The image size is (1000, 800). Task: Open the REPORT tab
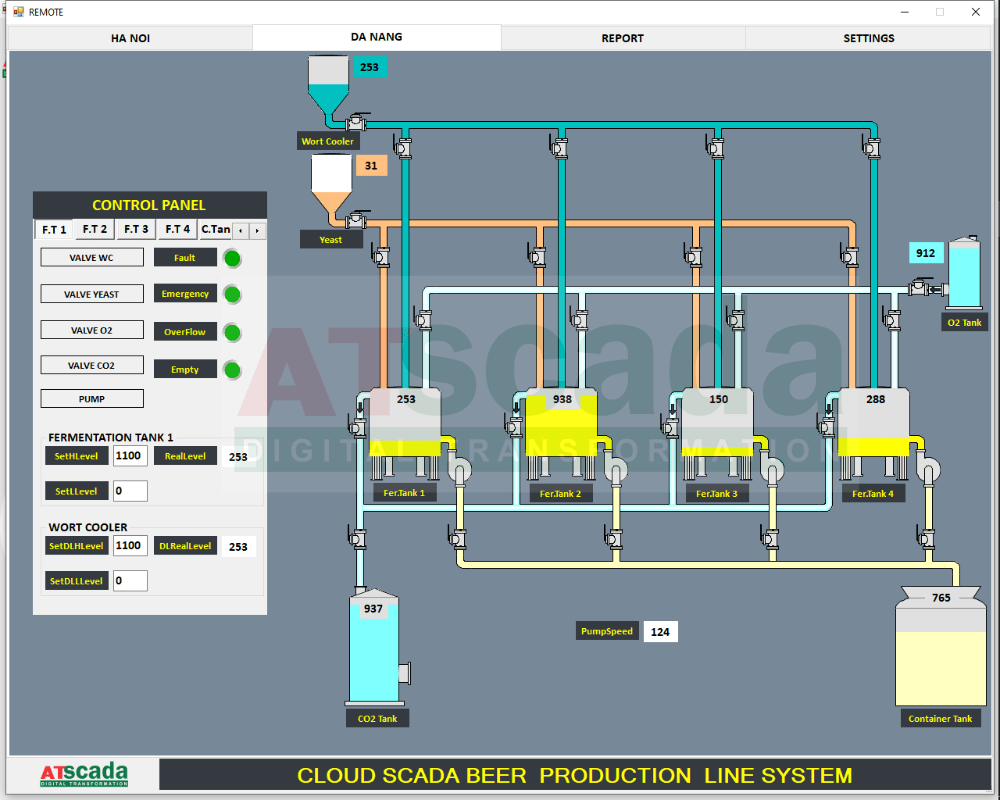coord(622,38)
